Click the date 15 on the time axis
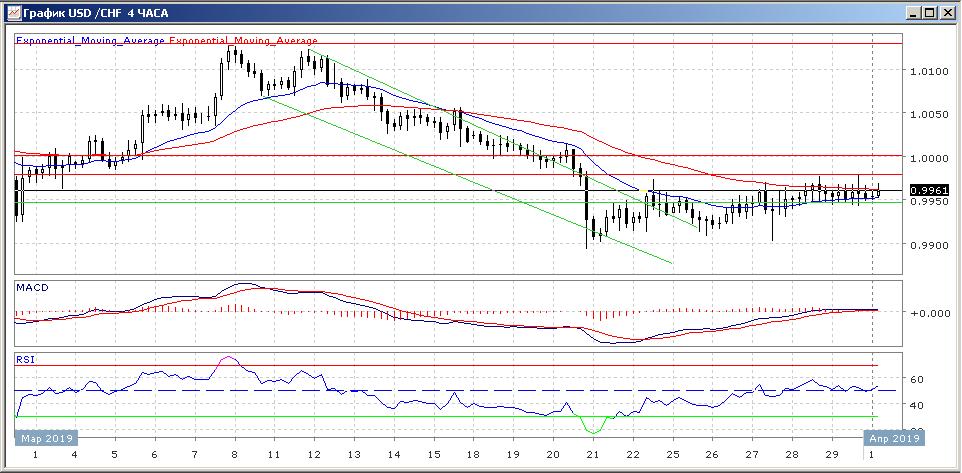The height and width of the screenshot is (473, 962). (x=433, y=455)
